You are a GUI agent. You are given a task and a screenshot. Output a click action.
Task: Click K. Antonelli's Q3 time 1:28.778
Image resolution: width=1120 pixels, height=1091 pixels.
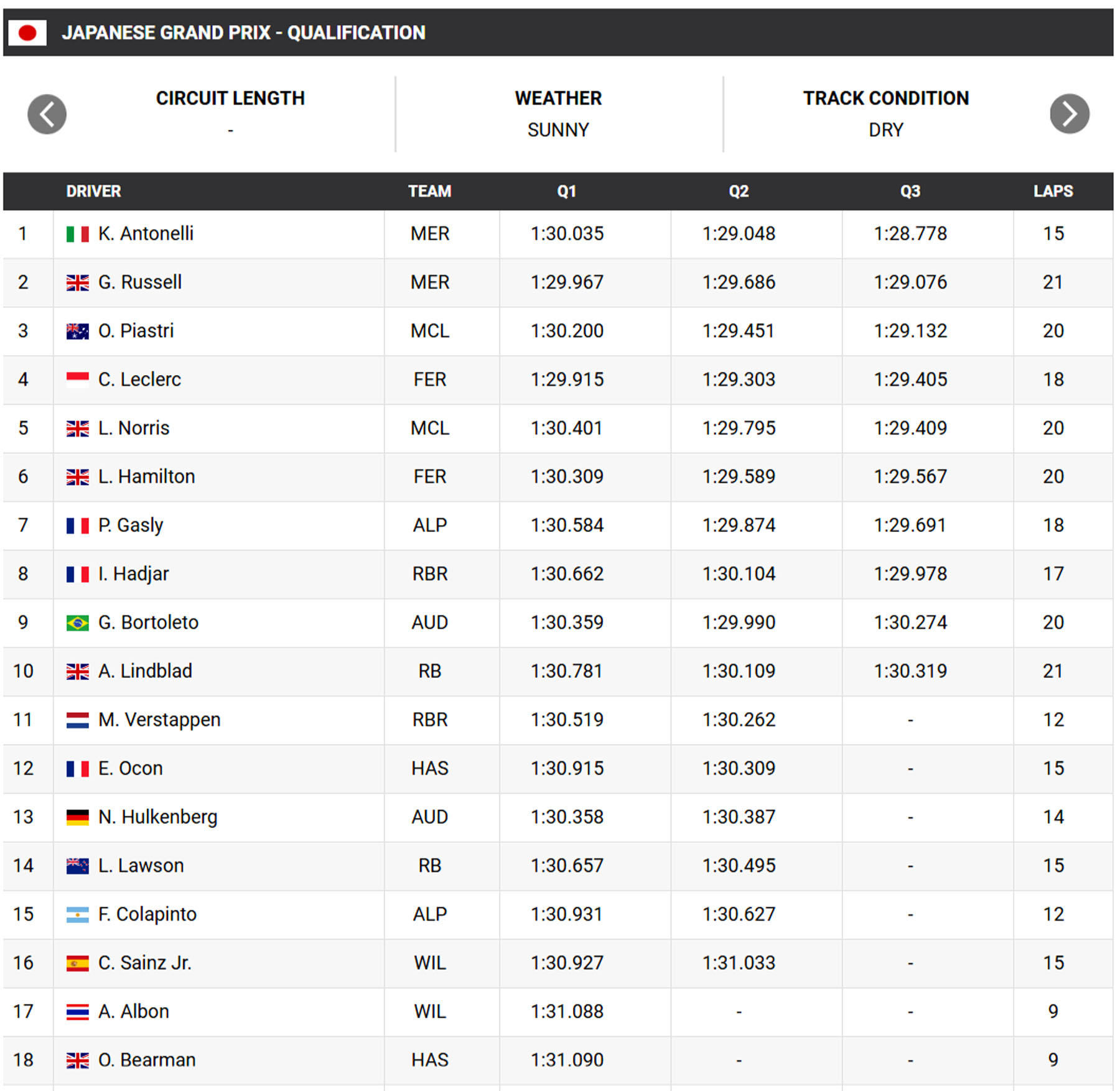pos(910,234)
